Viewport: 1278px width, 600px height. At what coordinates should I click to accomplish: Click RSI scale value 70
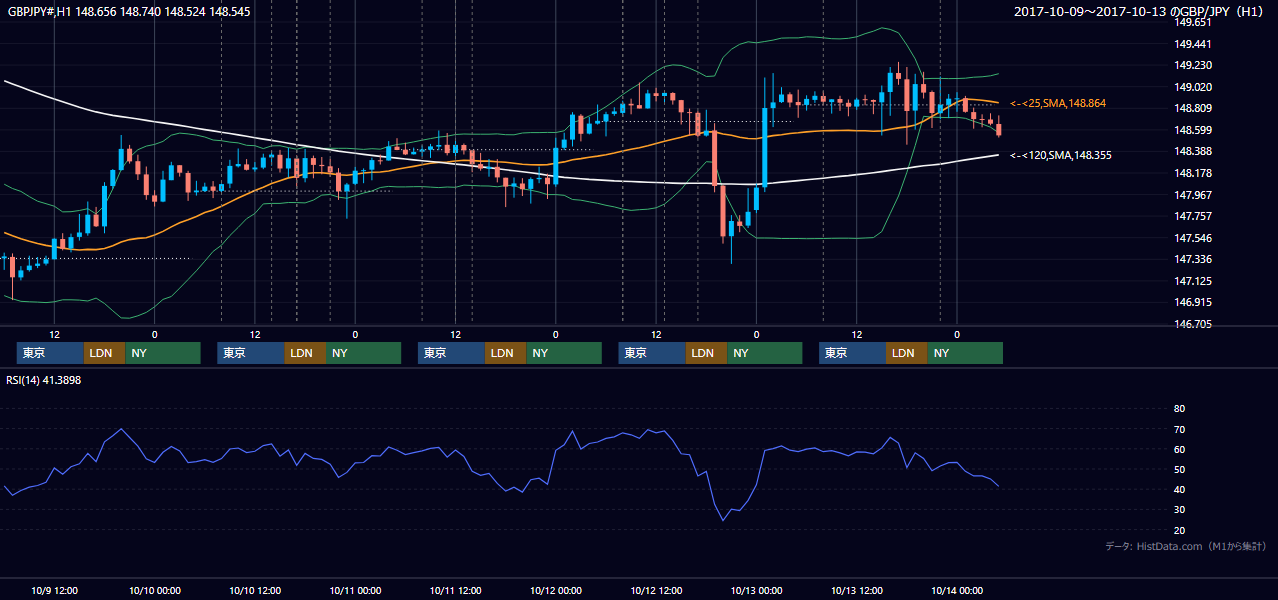(x=1179, y=429)
